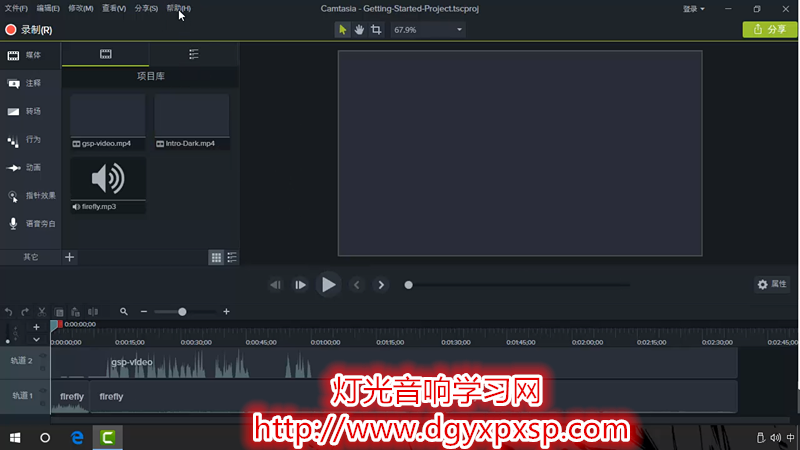Open the 编辑(E) menu

(x=48, y=8)
